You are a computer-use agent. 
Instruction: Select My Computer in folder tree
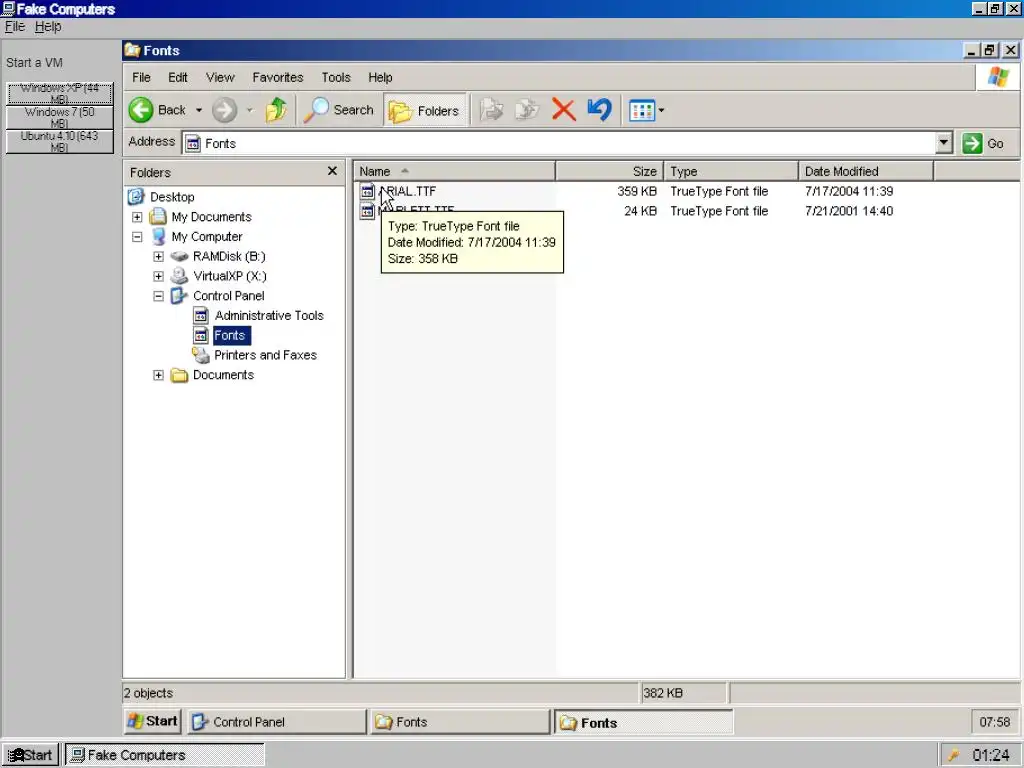pyautogui.click(x=207, y=236)
